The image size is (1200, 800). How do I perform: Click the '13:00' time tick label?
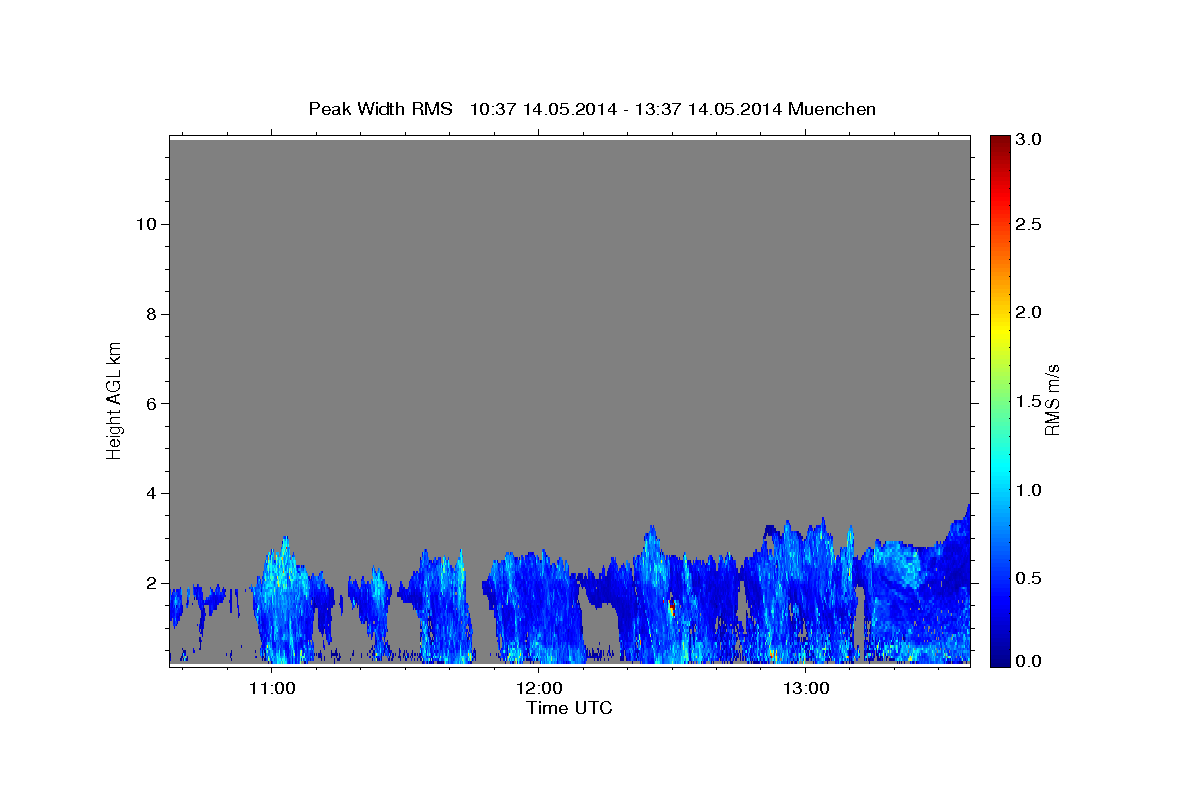(x=806, y=689)
